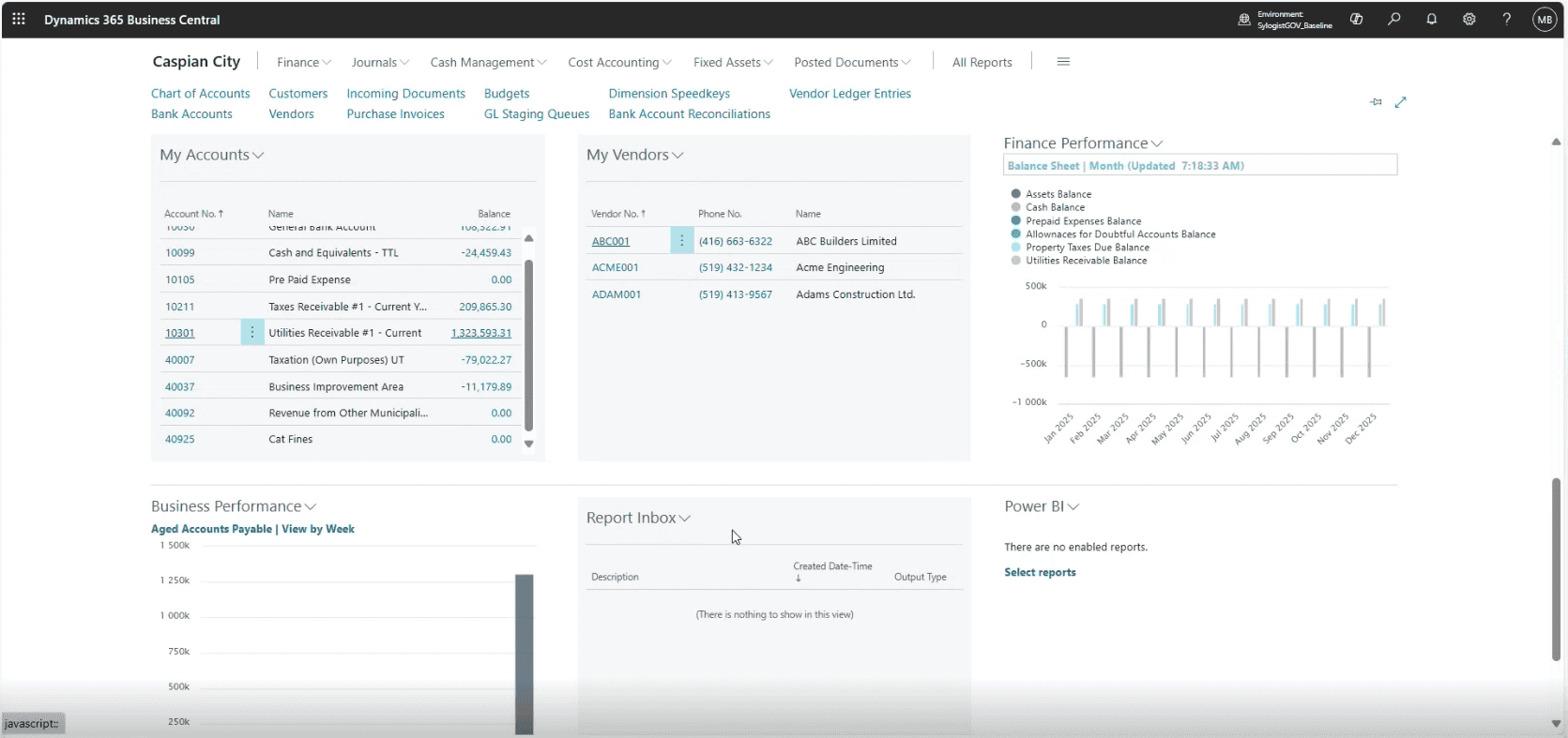Open Bank Account Reconciliations
This screenshot has height=738, width=1568.
click(689, 114)
